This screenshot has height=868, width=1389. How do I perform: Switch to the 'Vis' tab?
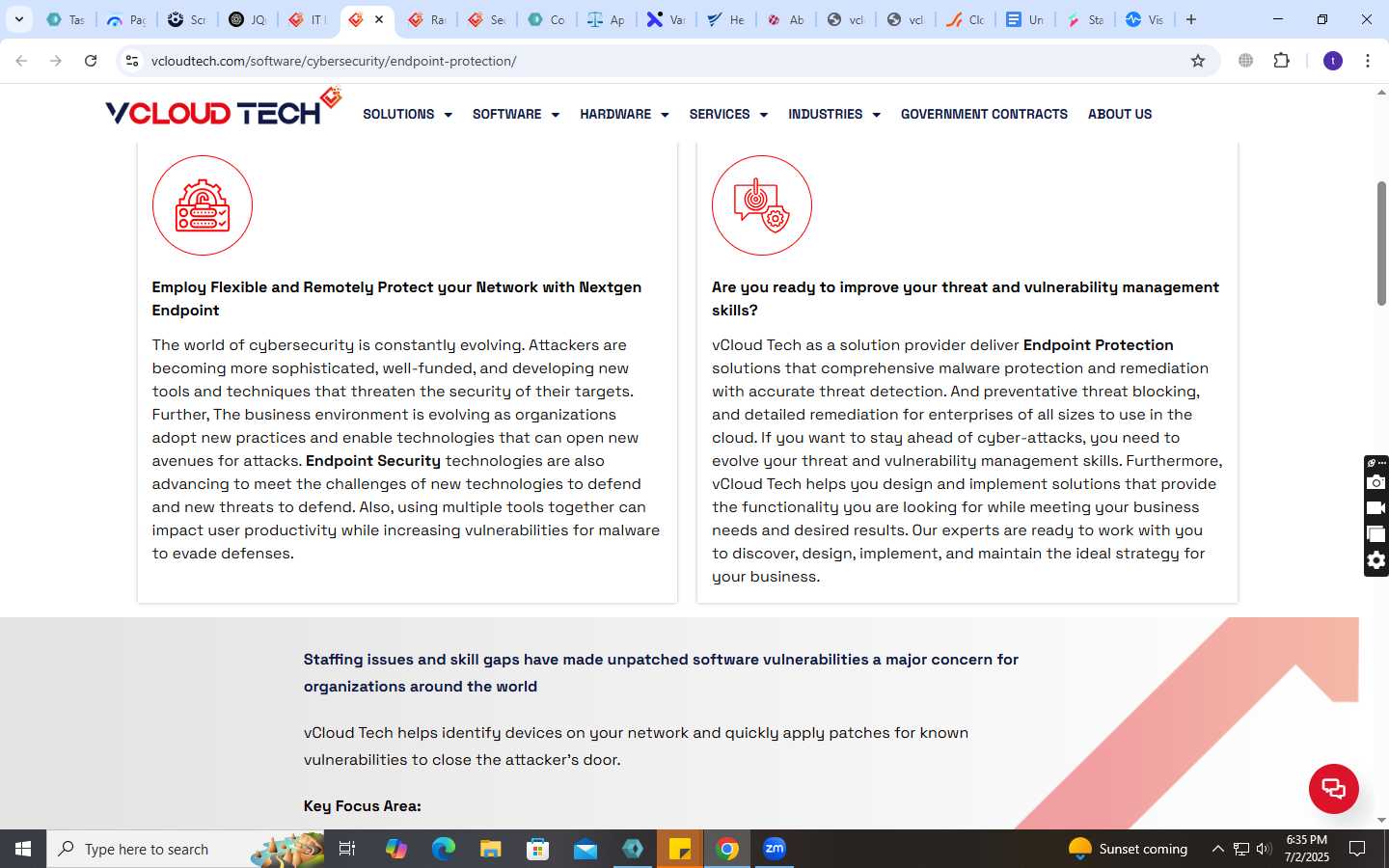click(1145, 19)
